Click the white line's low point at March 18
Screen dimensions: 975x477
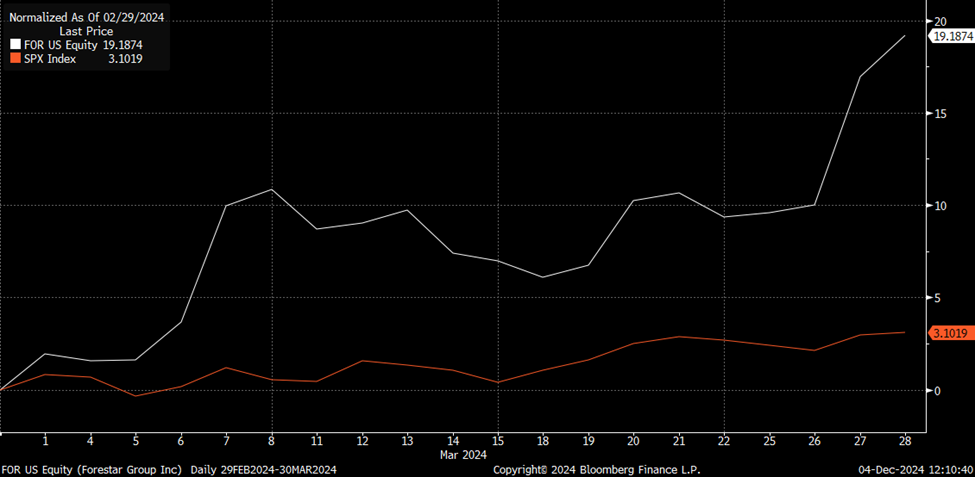pos(543,277)
